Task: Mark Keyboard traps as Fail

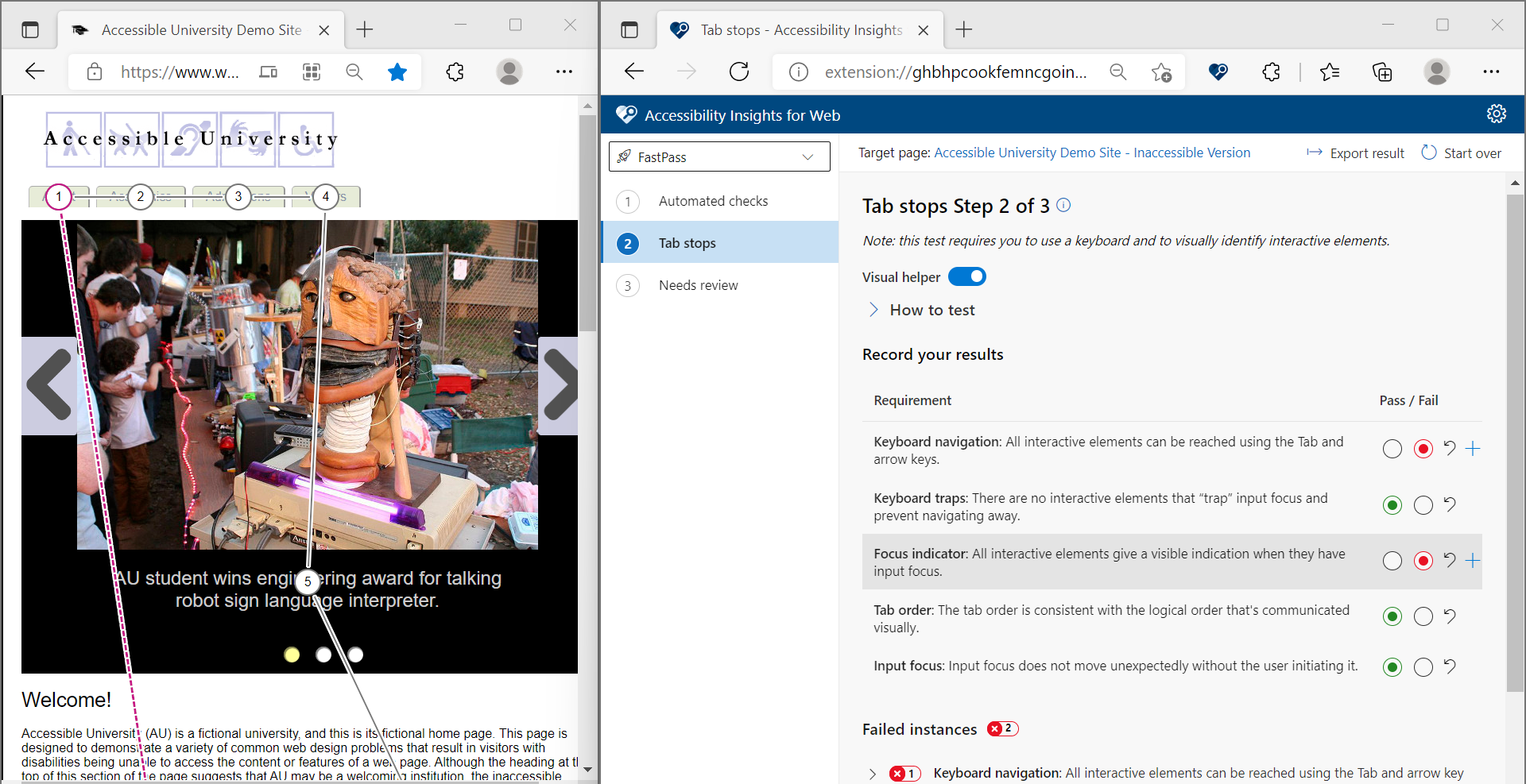Action: [1423, 505]
